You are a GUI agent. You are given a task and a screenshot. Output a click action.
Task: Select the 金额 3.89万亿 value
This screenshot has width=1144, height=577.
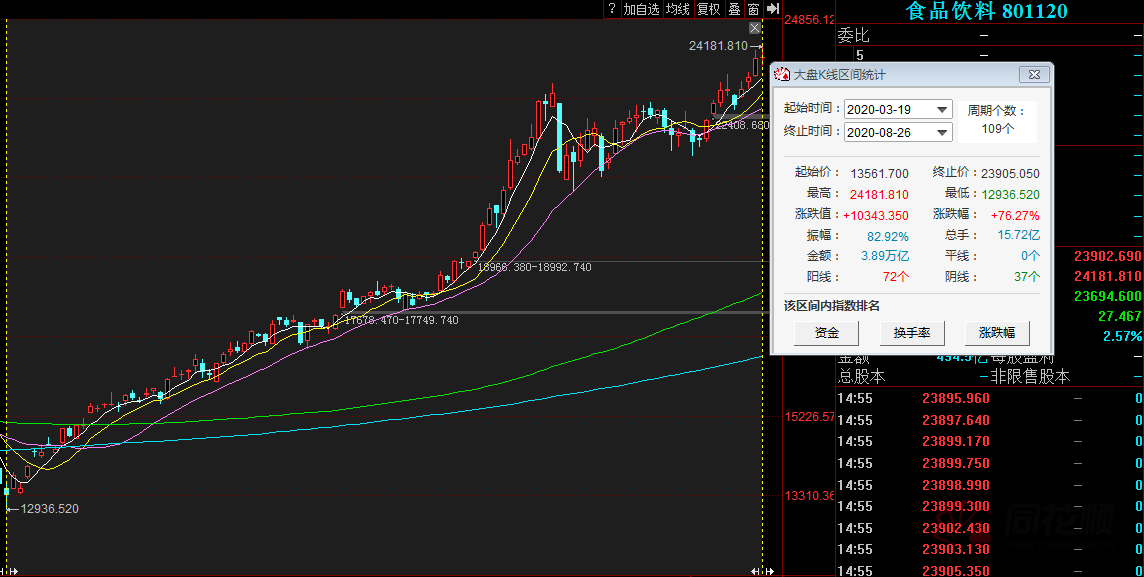pos(885,256)
